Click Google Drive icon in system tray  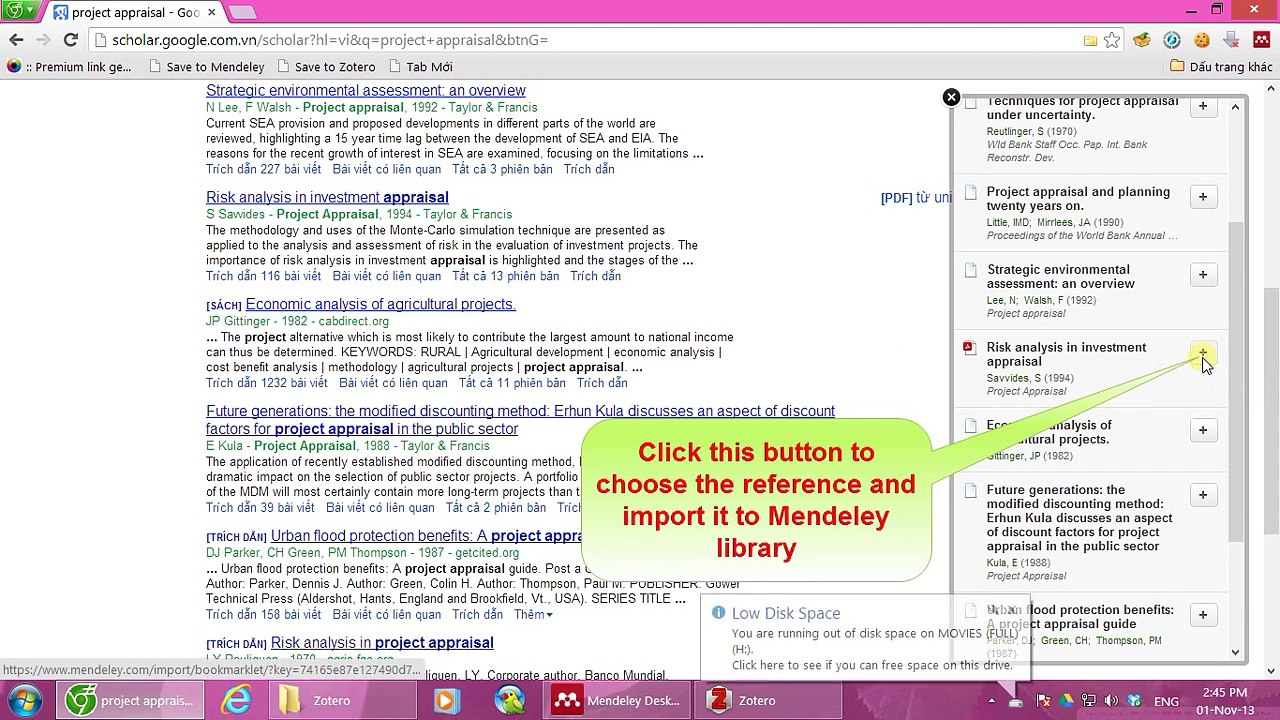[1066, 701]
